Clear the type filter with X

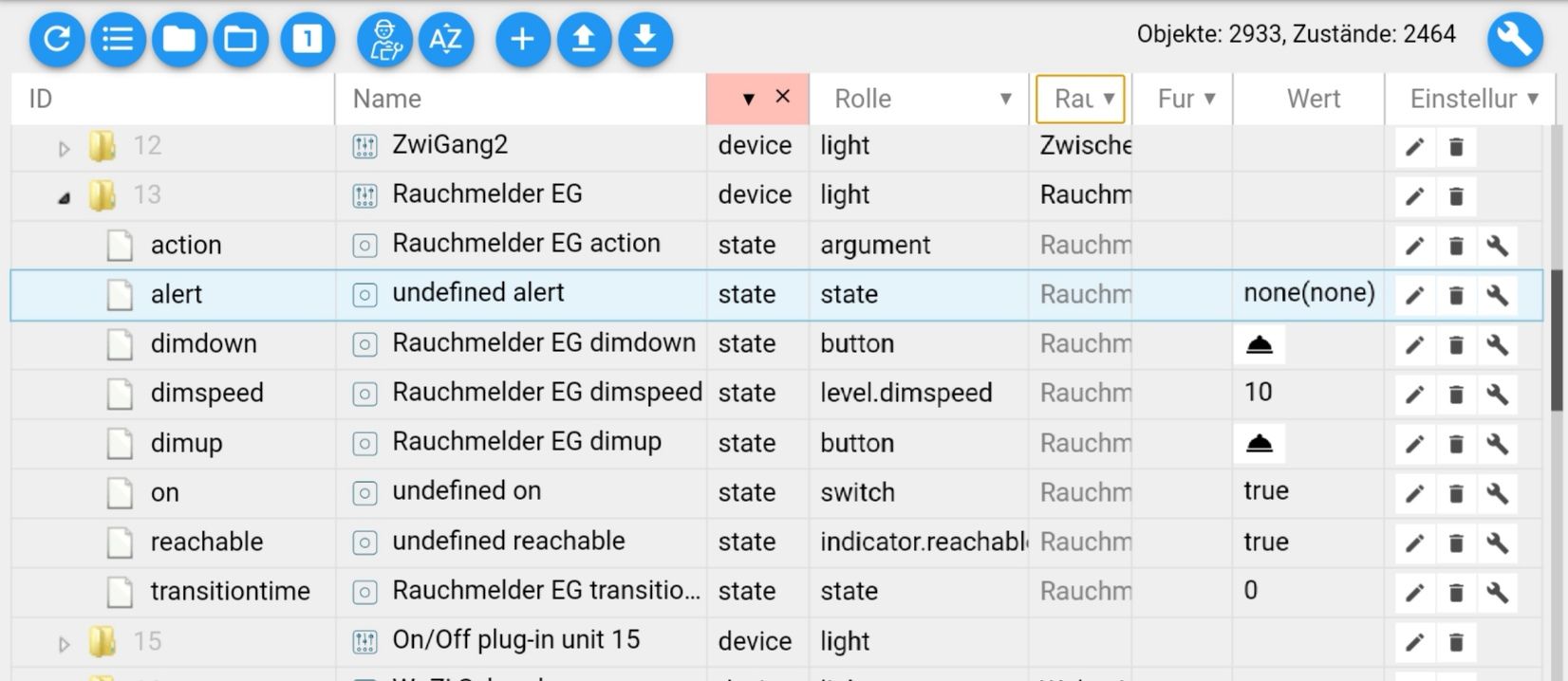click(783, 96)
